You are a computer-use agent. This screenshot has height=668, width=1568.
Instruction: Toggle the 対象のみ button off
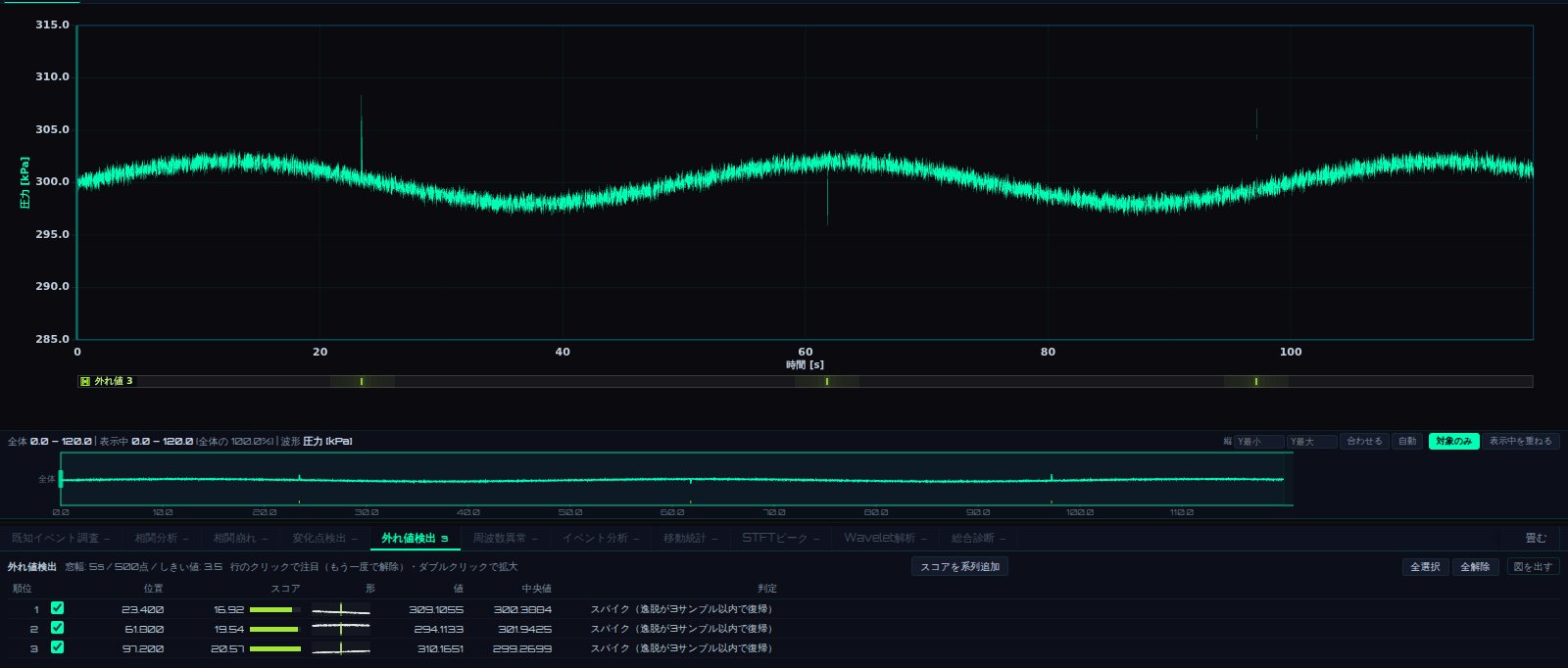point(1453,442)
